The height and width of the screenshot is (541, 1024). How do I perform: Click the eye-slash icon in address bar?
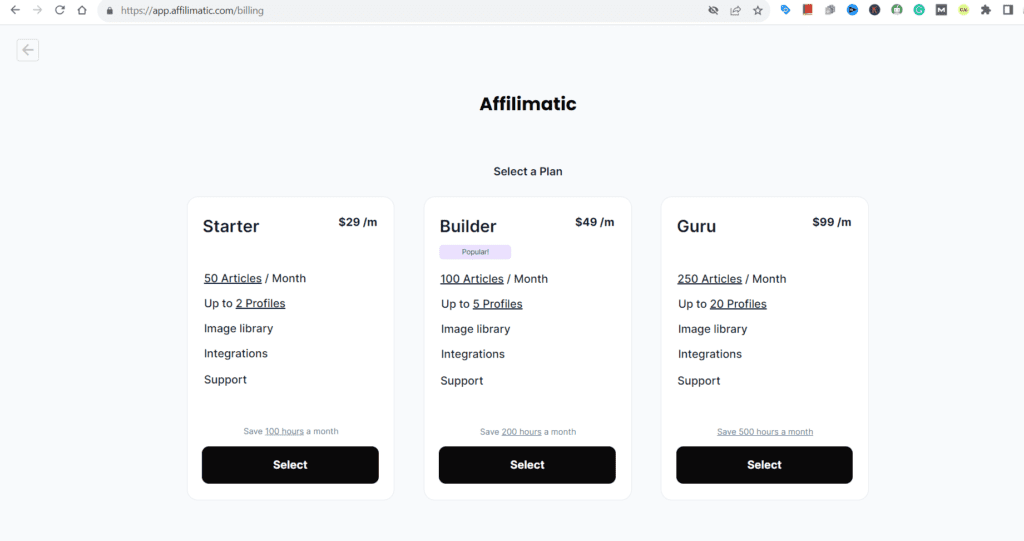pyautogui.click(x=713, y=10)
